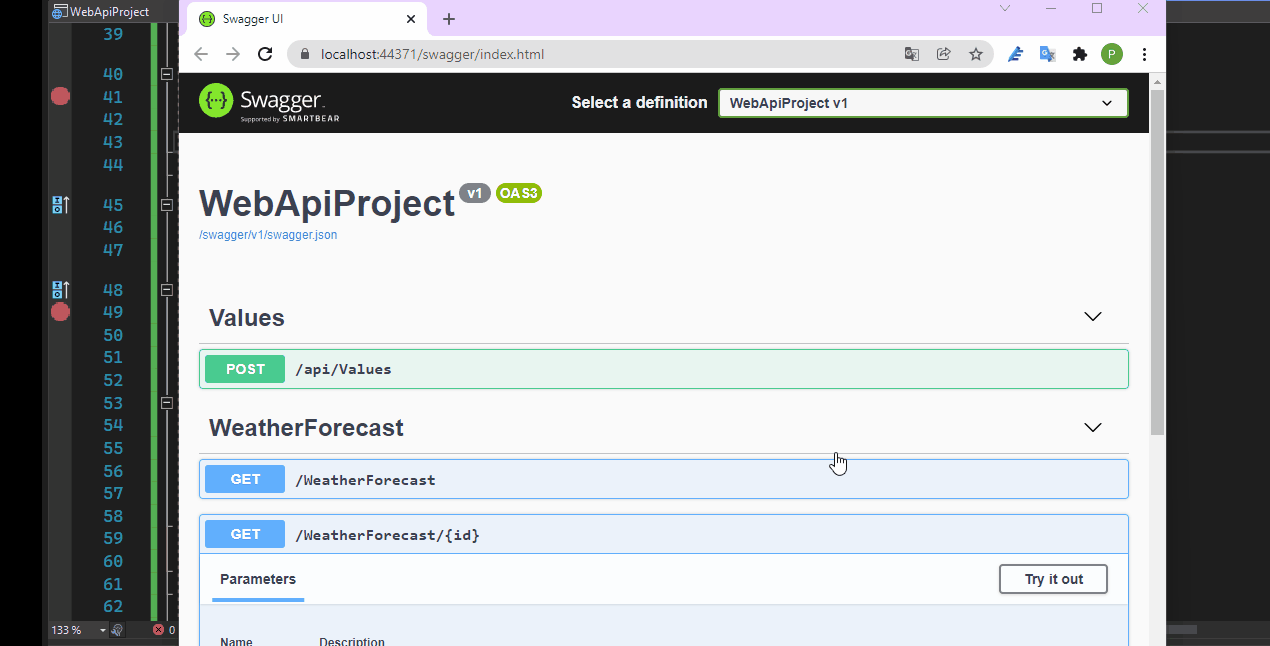The width and height of the screenshot is (1270, 646).
Task: Click the Try it out button
Action: 1053,579
